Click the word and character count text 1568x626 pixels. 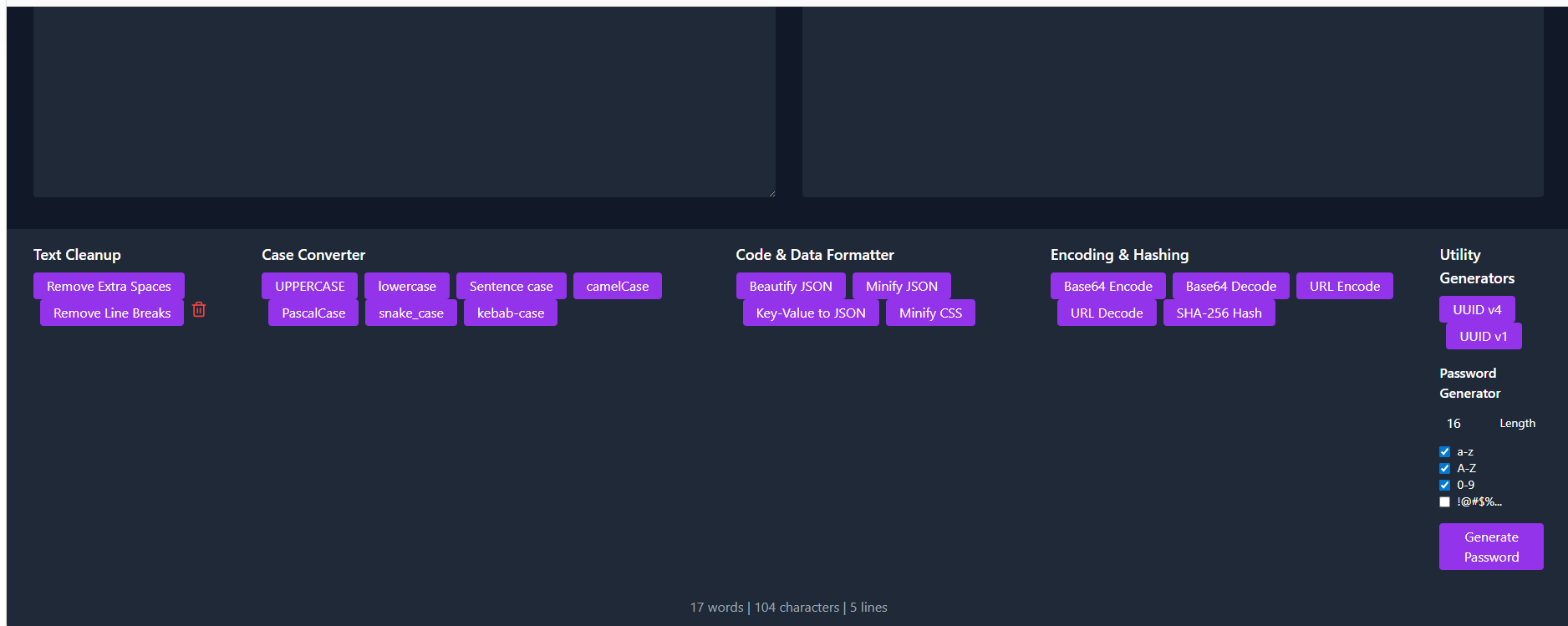coord(788,608)
